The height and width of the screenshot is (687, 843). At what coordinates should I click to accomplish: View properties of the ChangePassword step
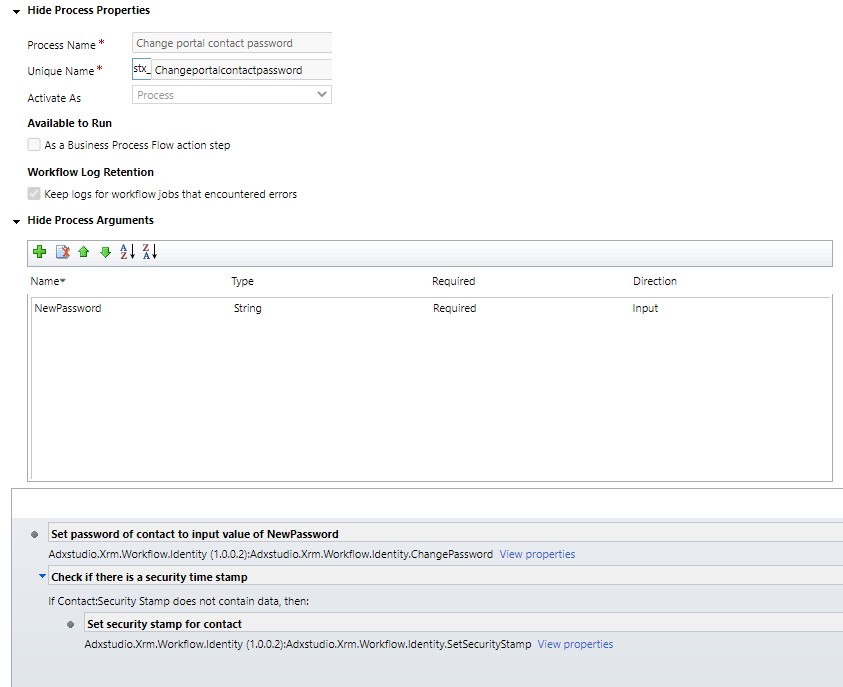point(537,554)
